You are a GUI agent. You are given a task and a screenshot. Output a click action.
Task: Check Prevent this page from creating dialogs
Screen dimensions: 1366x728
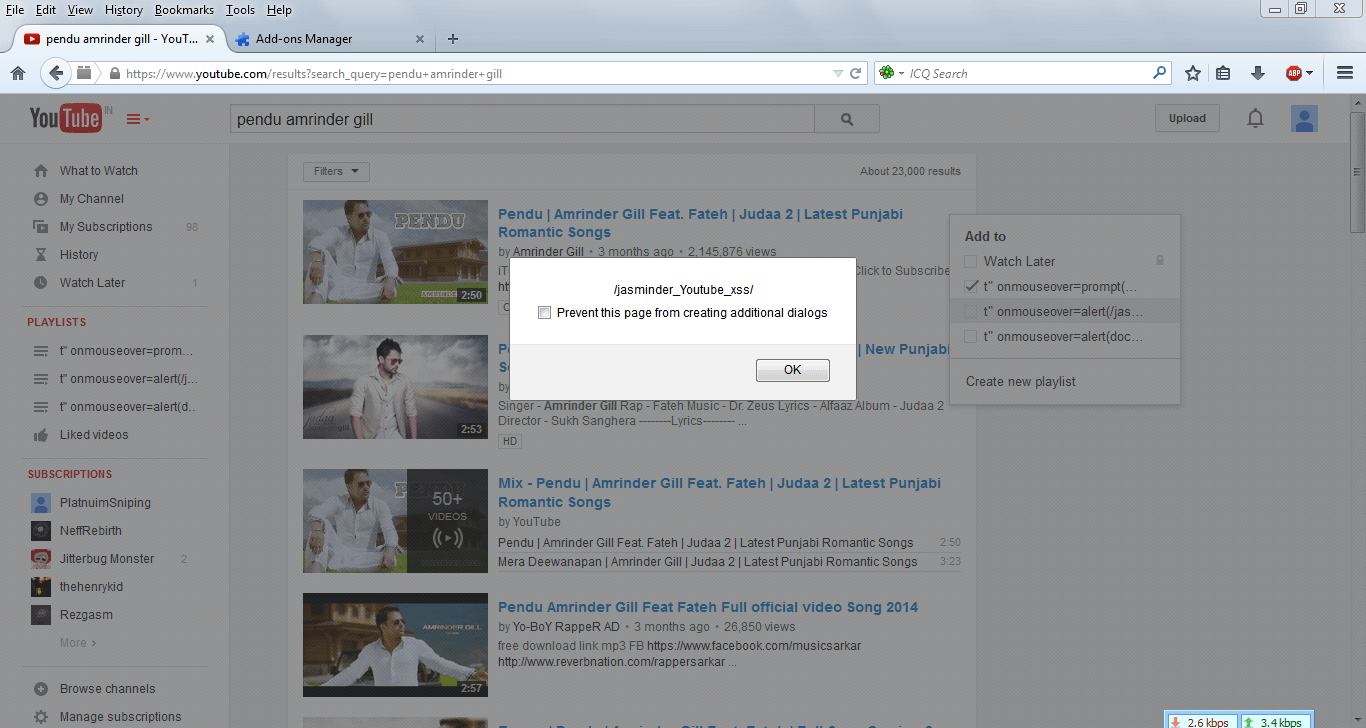point(544,313)
